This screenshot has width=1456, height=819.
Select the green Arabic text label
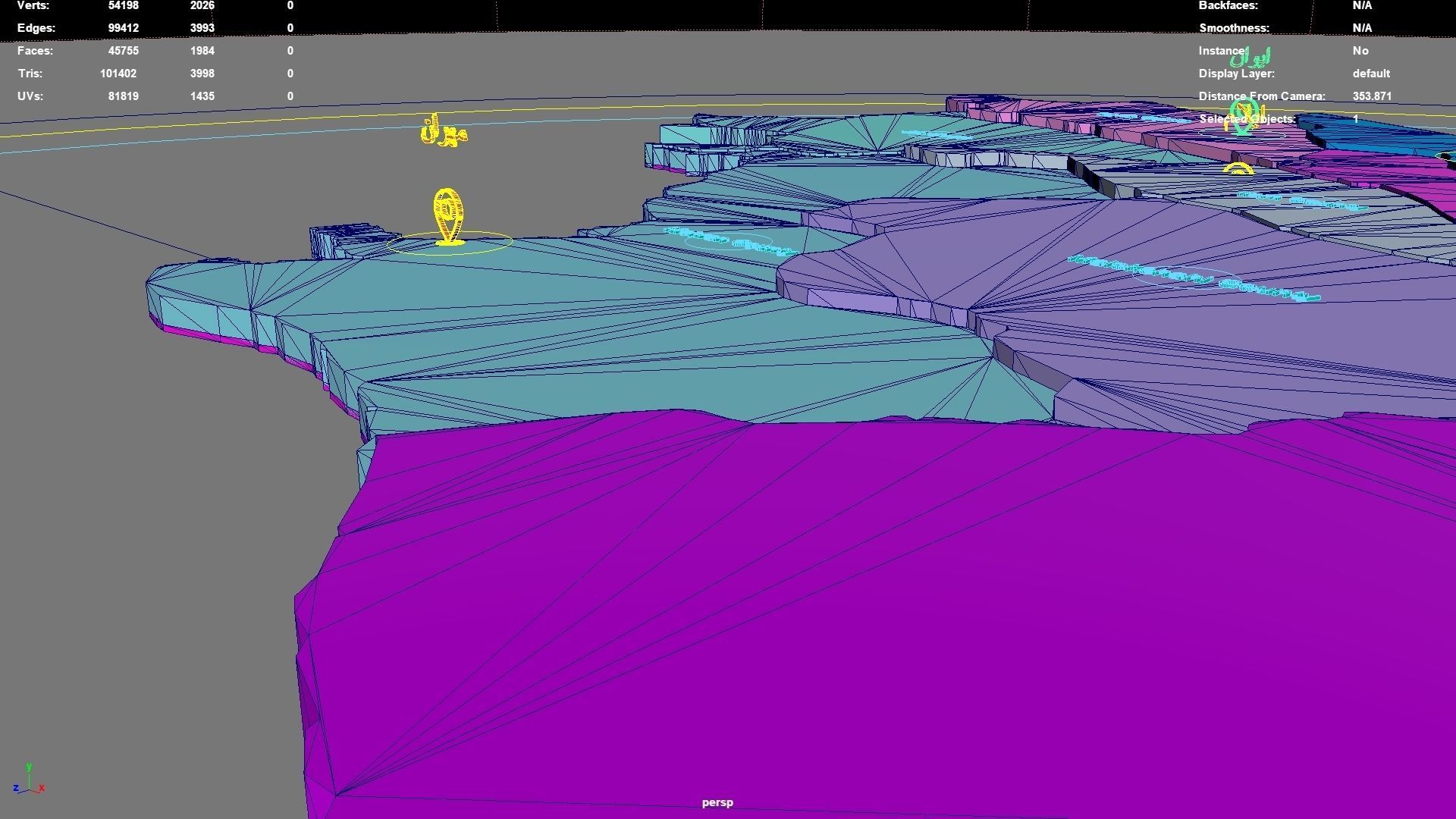tap(1252, 58)
